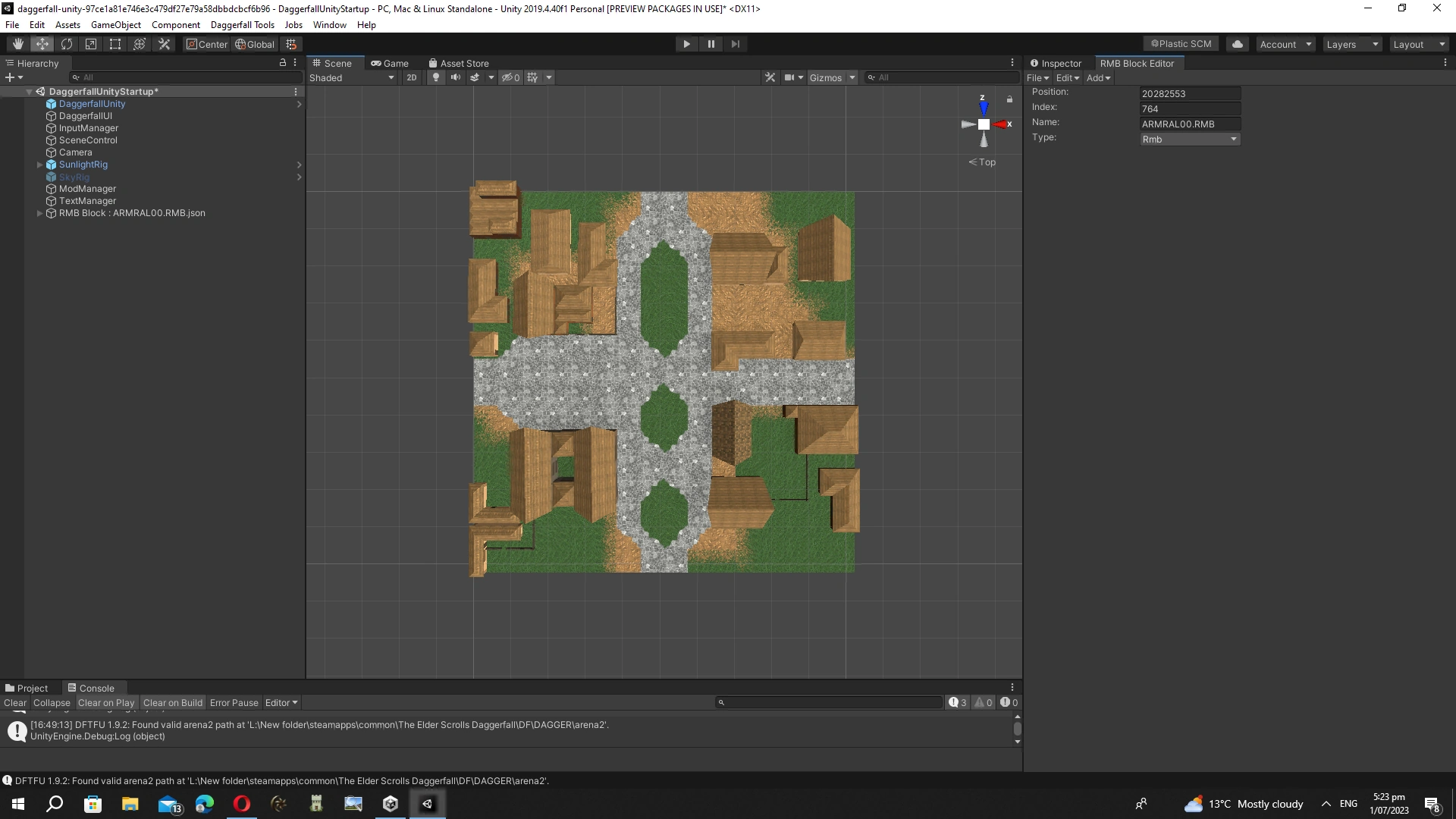Click the Name field ARMRAL00.RMB

(1189, 124)
